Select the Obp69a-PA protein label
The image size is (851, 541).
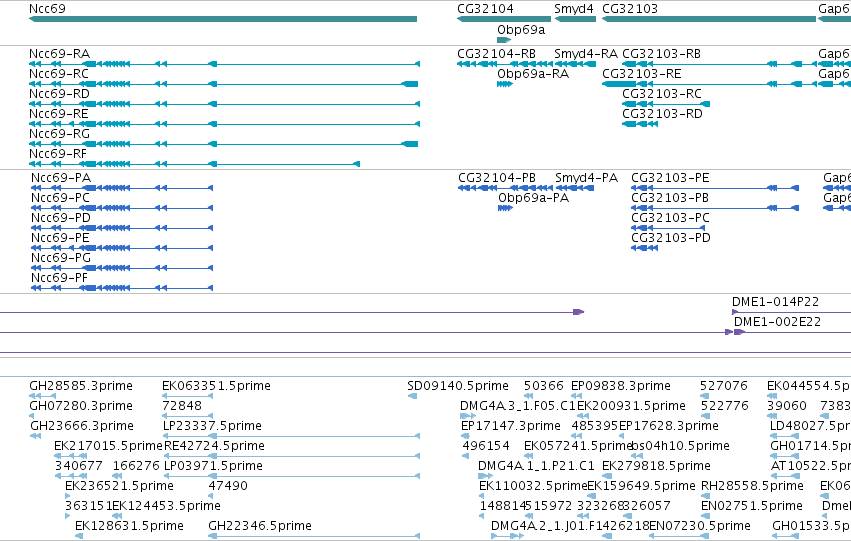coord(534,198)
